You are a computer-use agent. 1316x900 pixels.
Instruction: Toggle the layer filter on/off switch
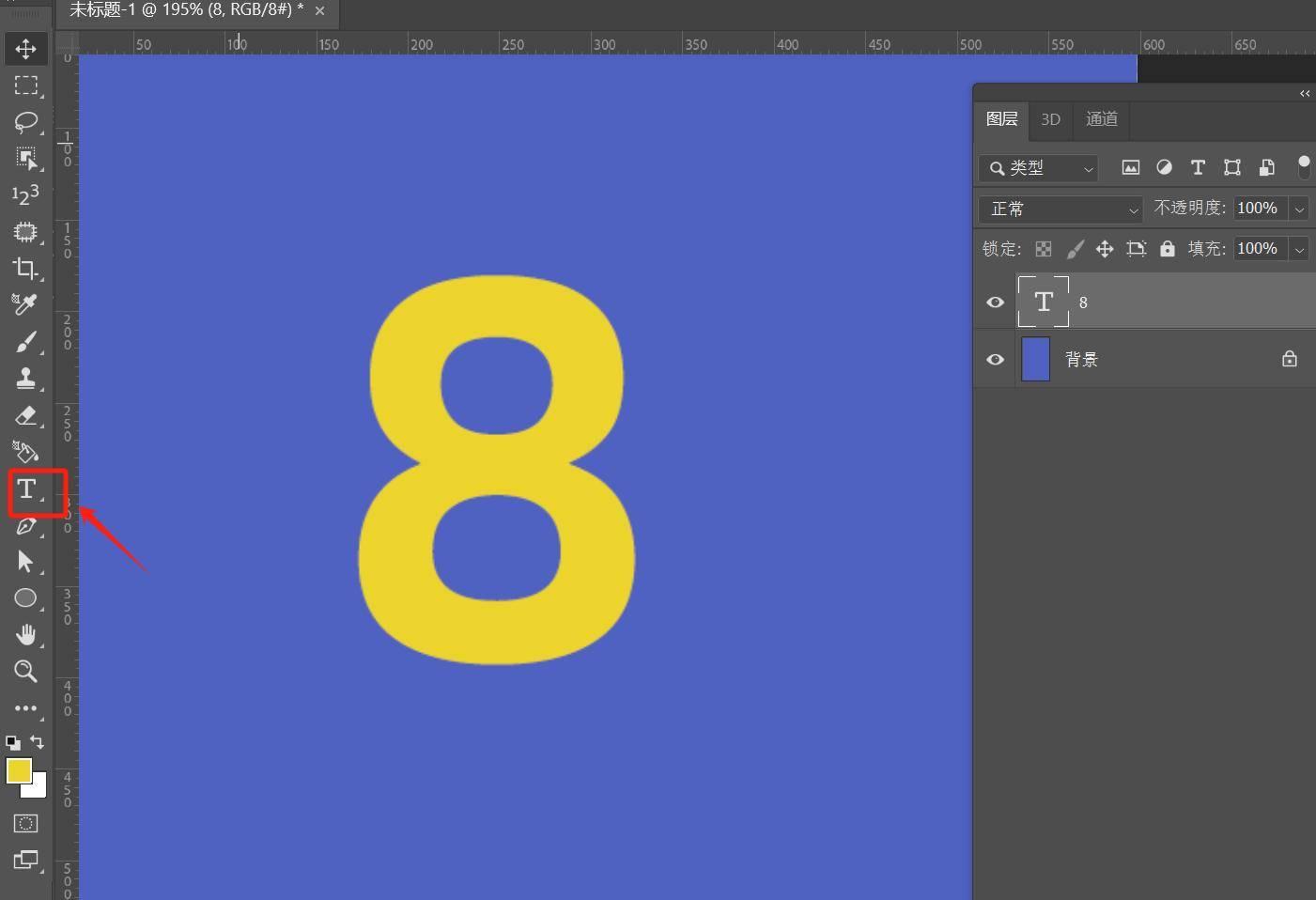coord(1304,167)
